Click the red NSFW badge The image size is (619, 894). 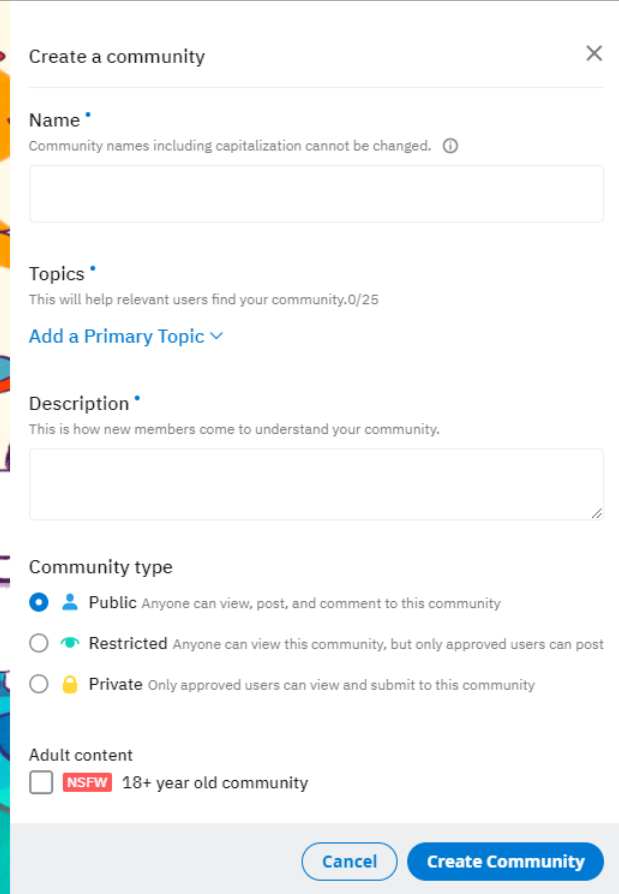(87, 783)
